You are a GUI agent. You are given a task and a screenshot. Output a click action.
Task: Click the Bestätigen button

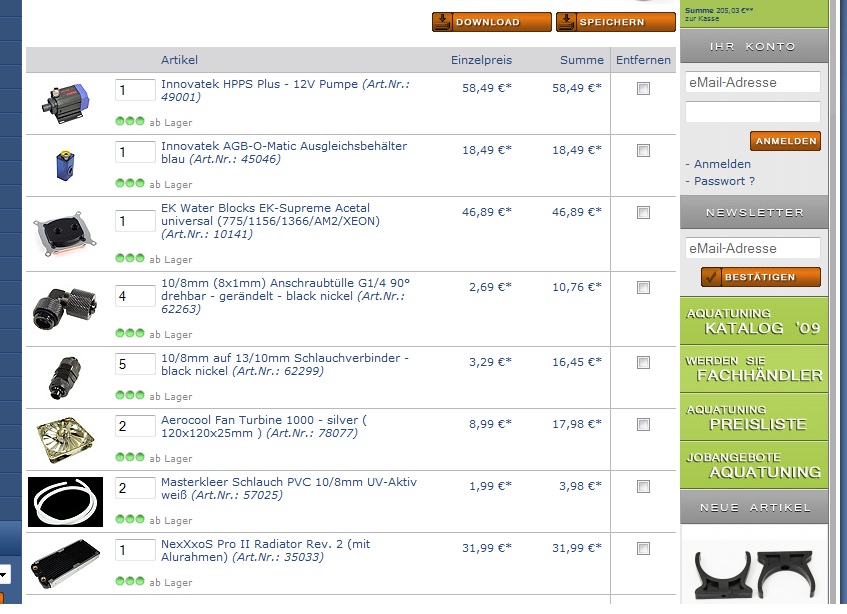click(x=761, y=277)
